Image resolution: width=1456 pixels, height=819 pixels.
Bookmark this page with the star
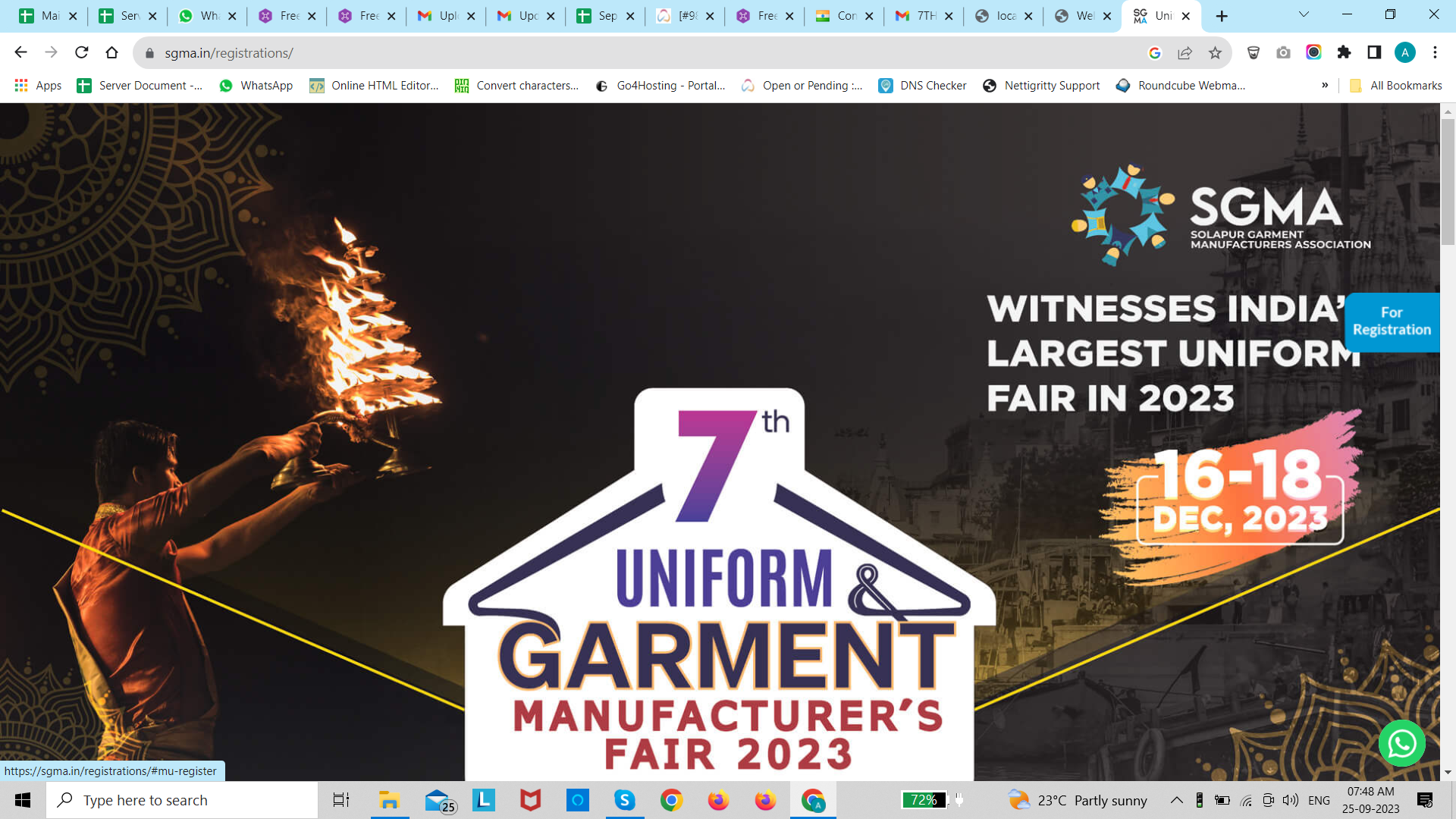pos(1215,52)
